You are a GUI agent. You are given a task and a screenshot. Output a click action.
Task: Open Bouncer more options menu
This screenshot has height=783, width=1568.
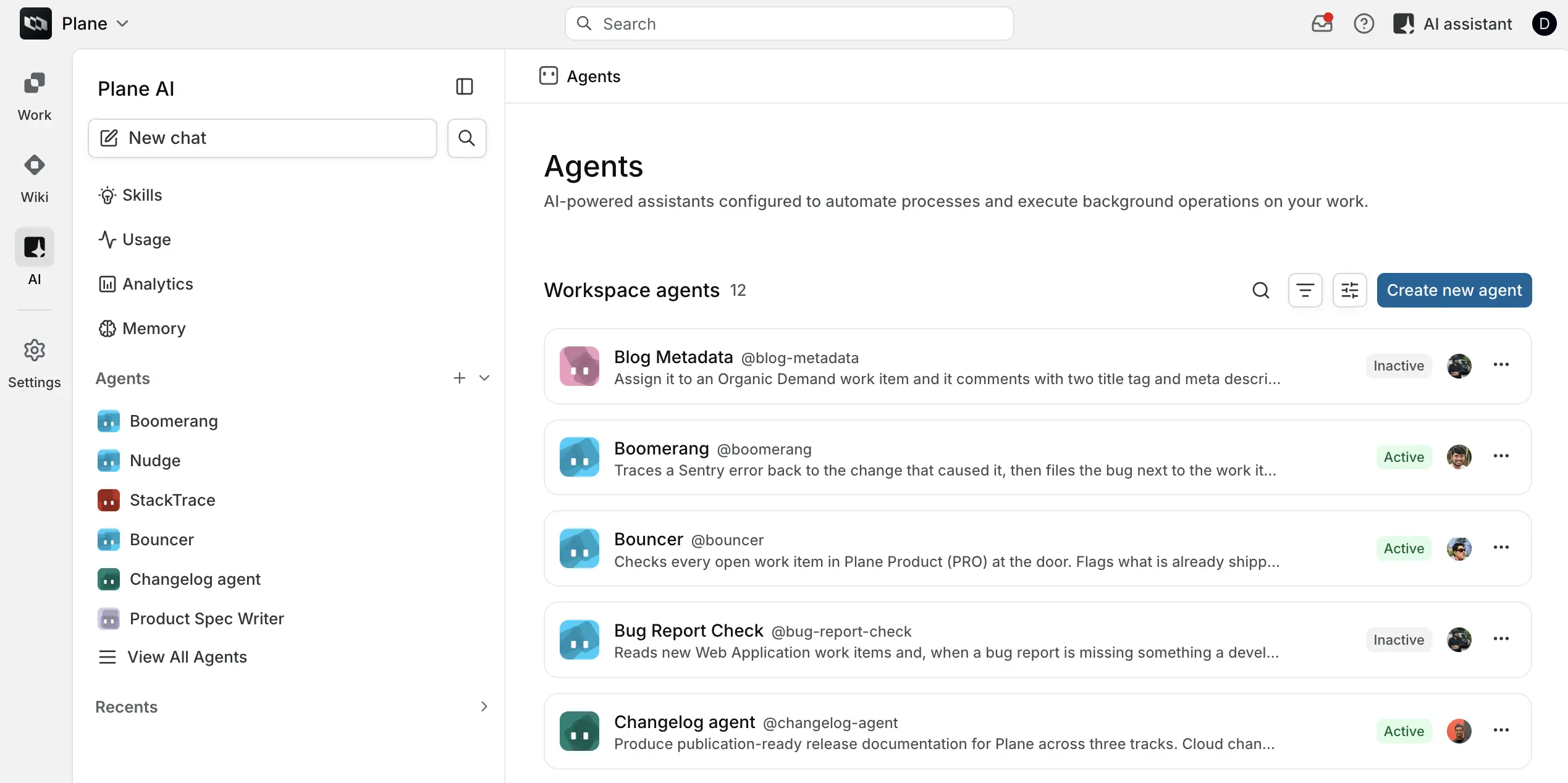(1501, 548)
